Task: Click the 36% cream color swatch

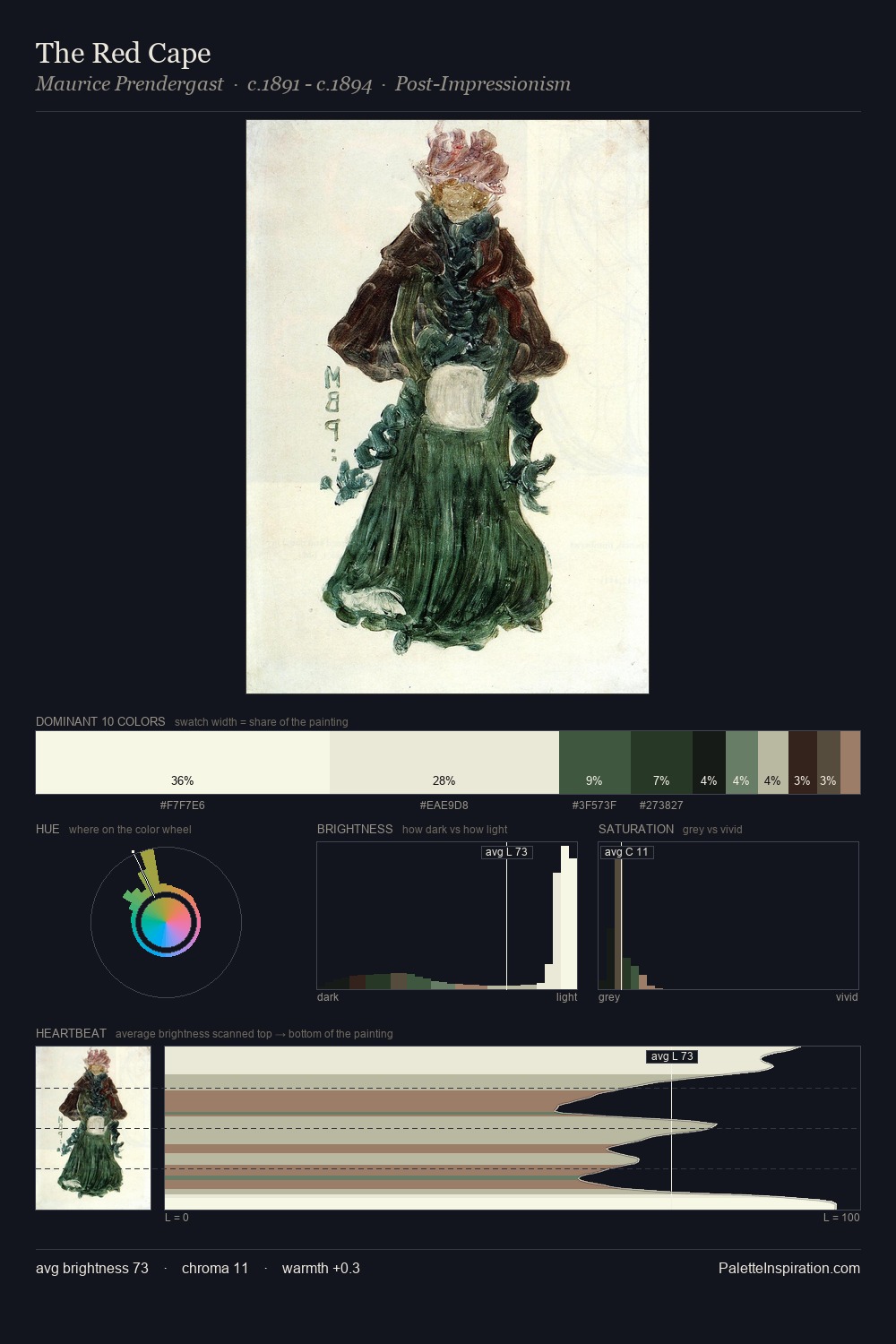Action: pos(183,762)
